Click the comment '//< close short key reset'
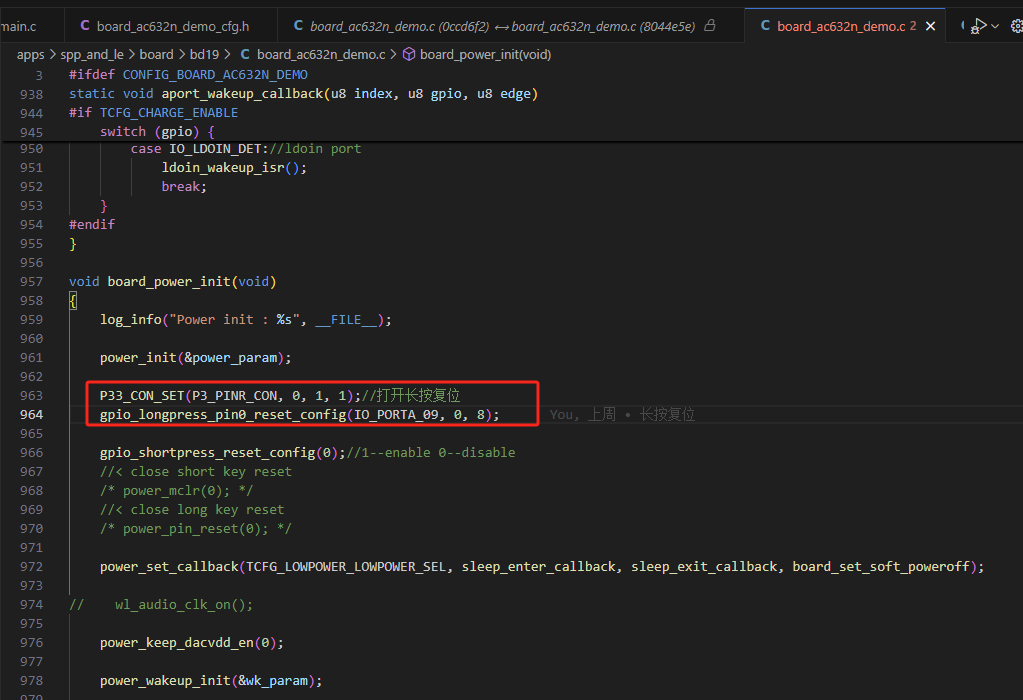 [x=196, y=471]
